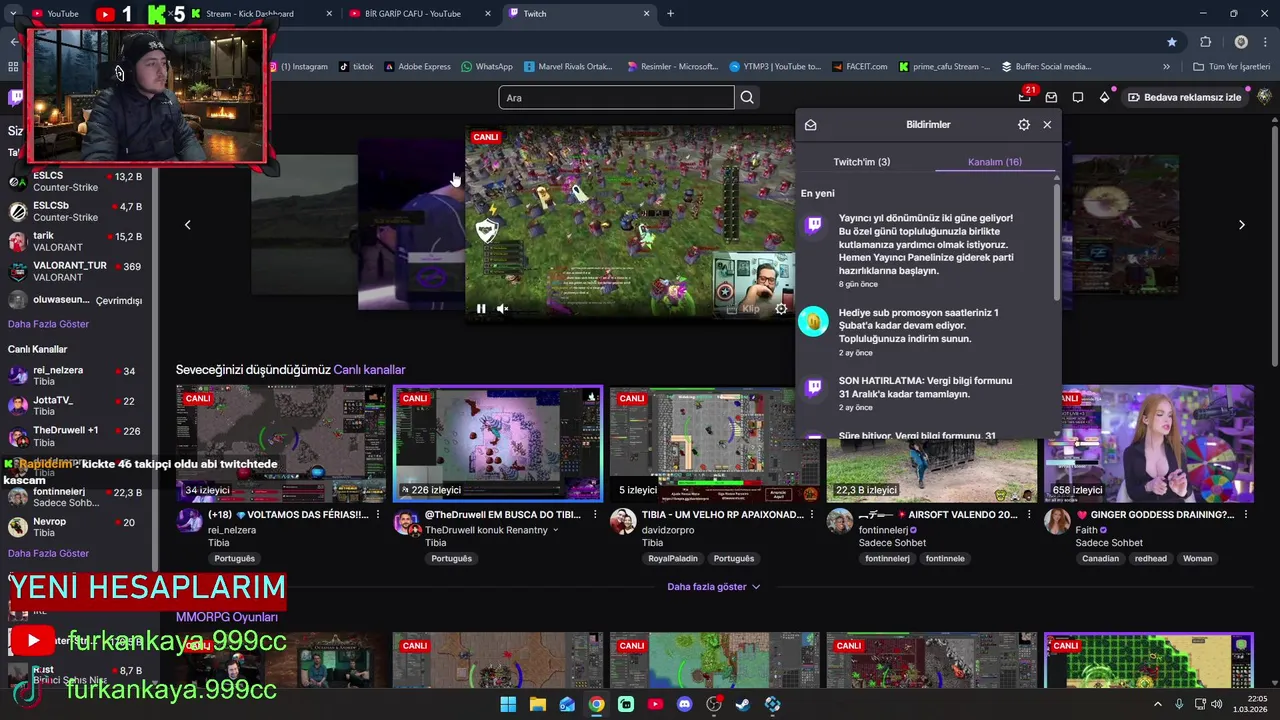Show previous featured stream with left arrow

[x=187, y=225]
